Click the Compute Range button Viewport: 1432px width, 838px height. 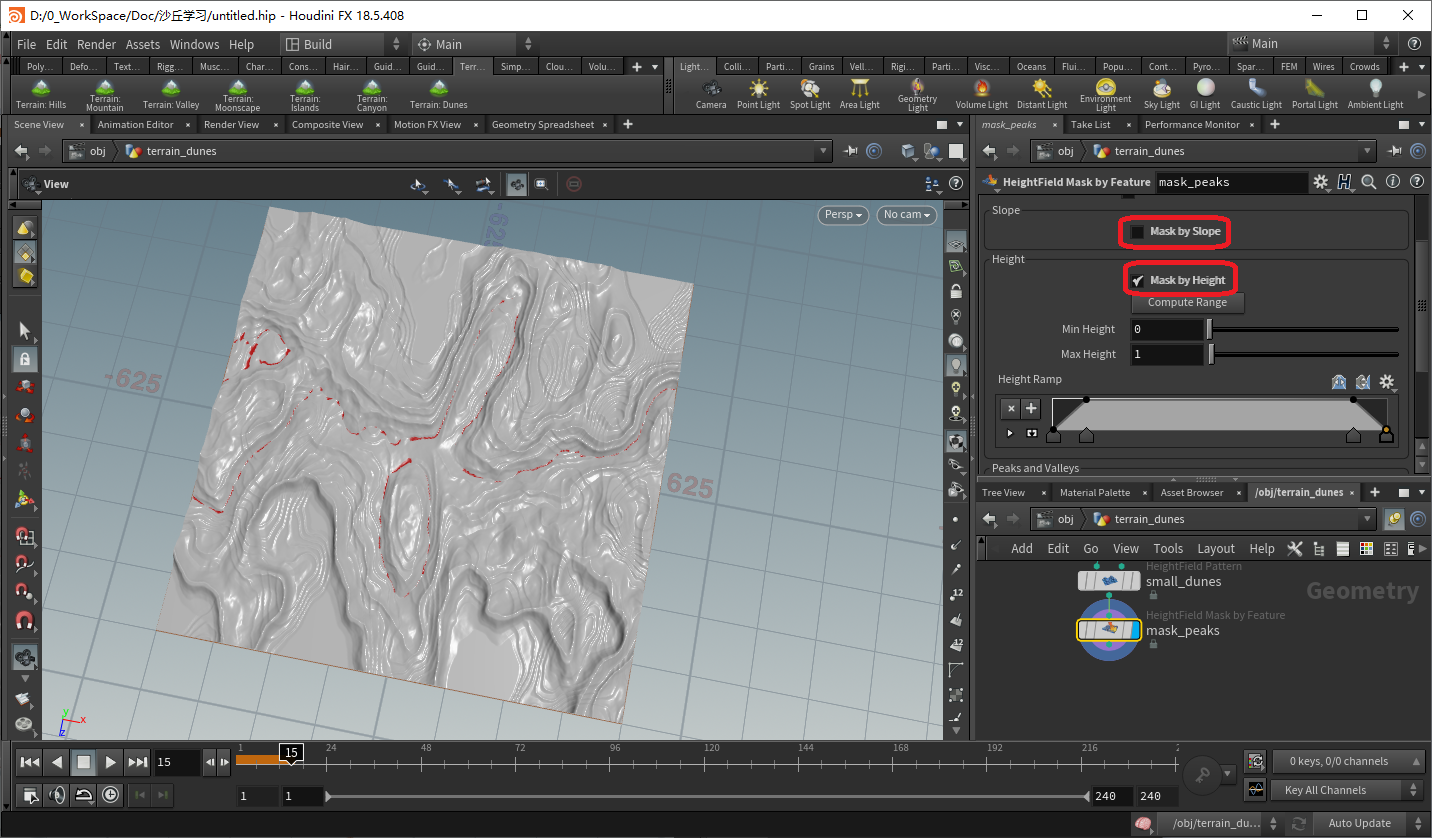pos(1186,303)
